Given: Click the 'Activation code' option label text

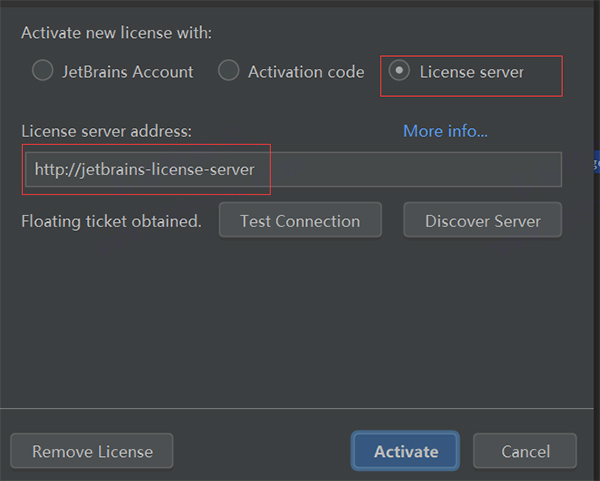Looking at the screenshot, I should click(306, 72).
